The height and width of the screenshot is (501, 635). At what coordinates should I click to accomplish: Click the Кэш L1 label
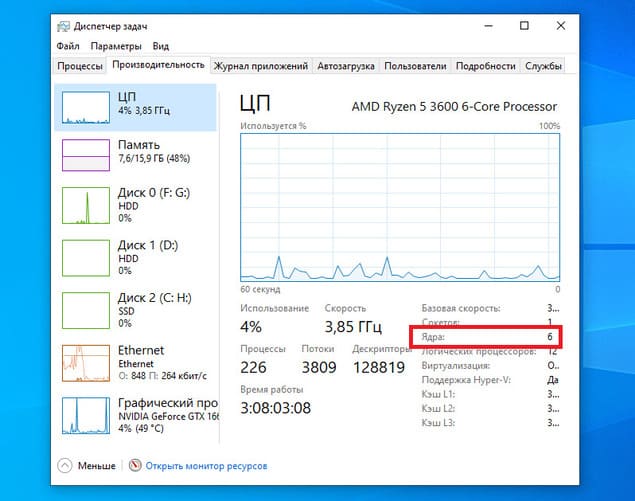[438, 394]
